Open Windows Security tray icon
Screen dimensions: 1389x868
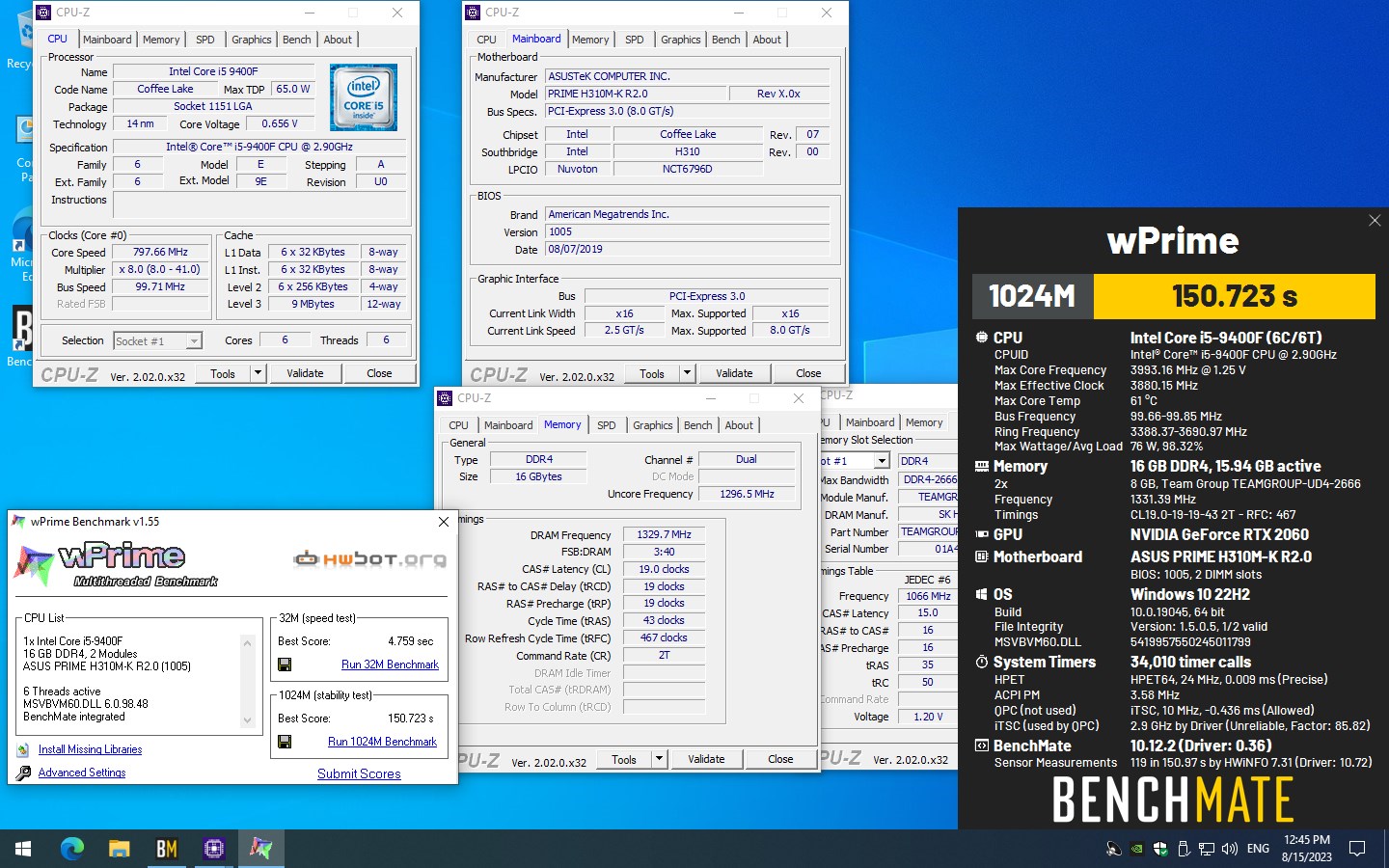pos(1160,849)
